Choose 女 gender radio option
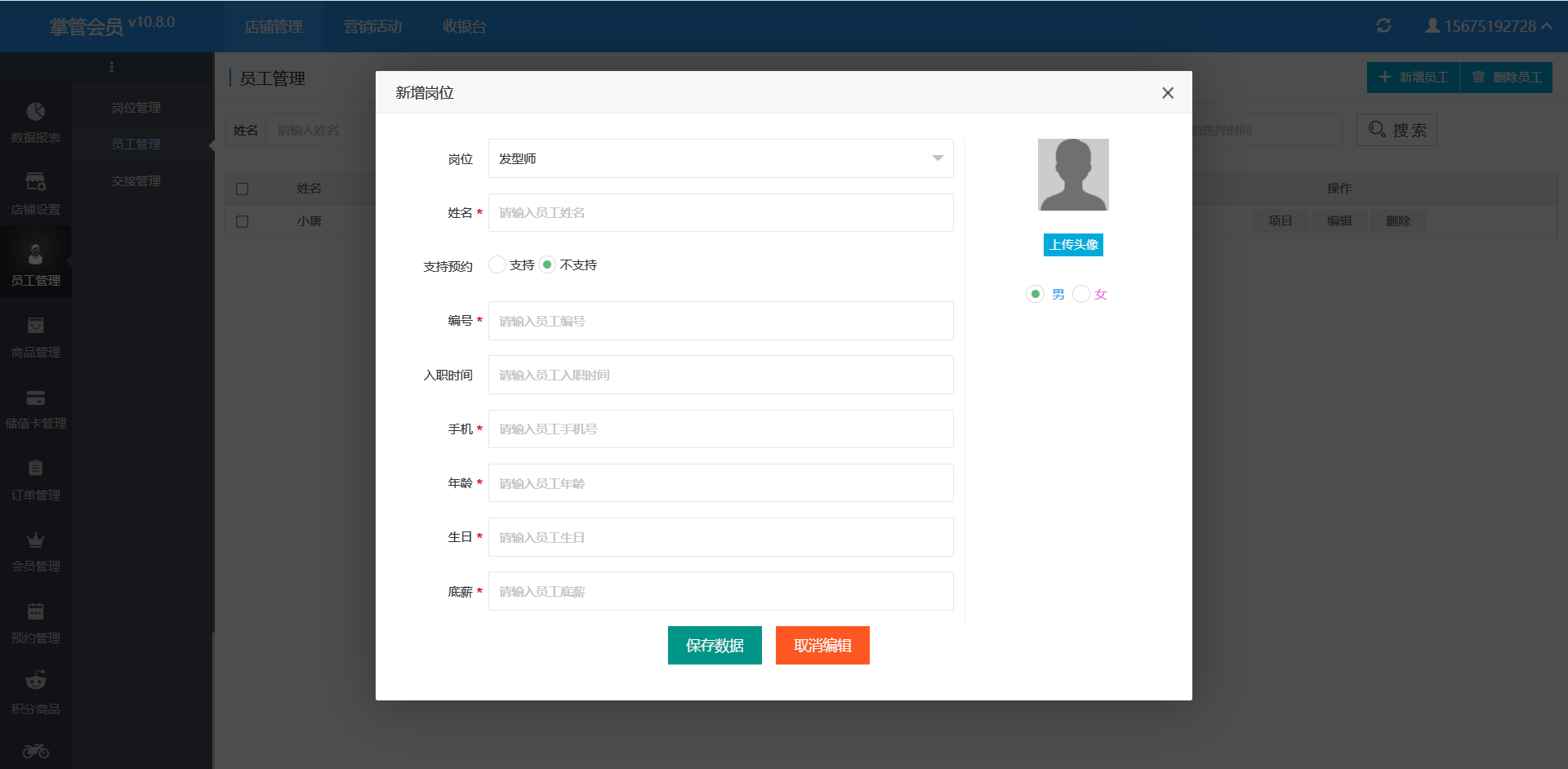 [1081, 294]
